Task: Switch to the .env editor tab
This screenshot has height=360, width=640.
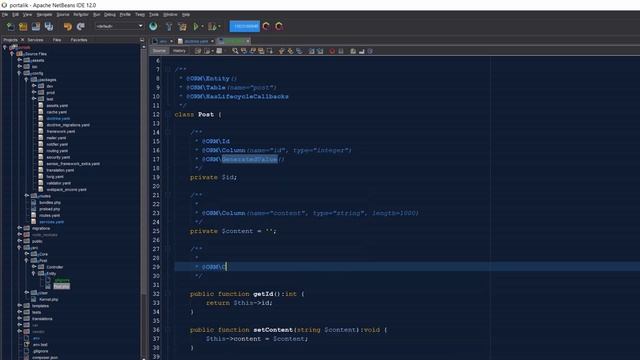Action: [x=163, y=41]
